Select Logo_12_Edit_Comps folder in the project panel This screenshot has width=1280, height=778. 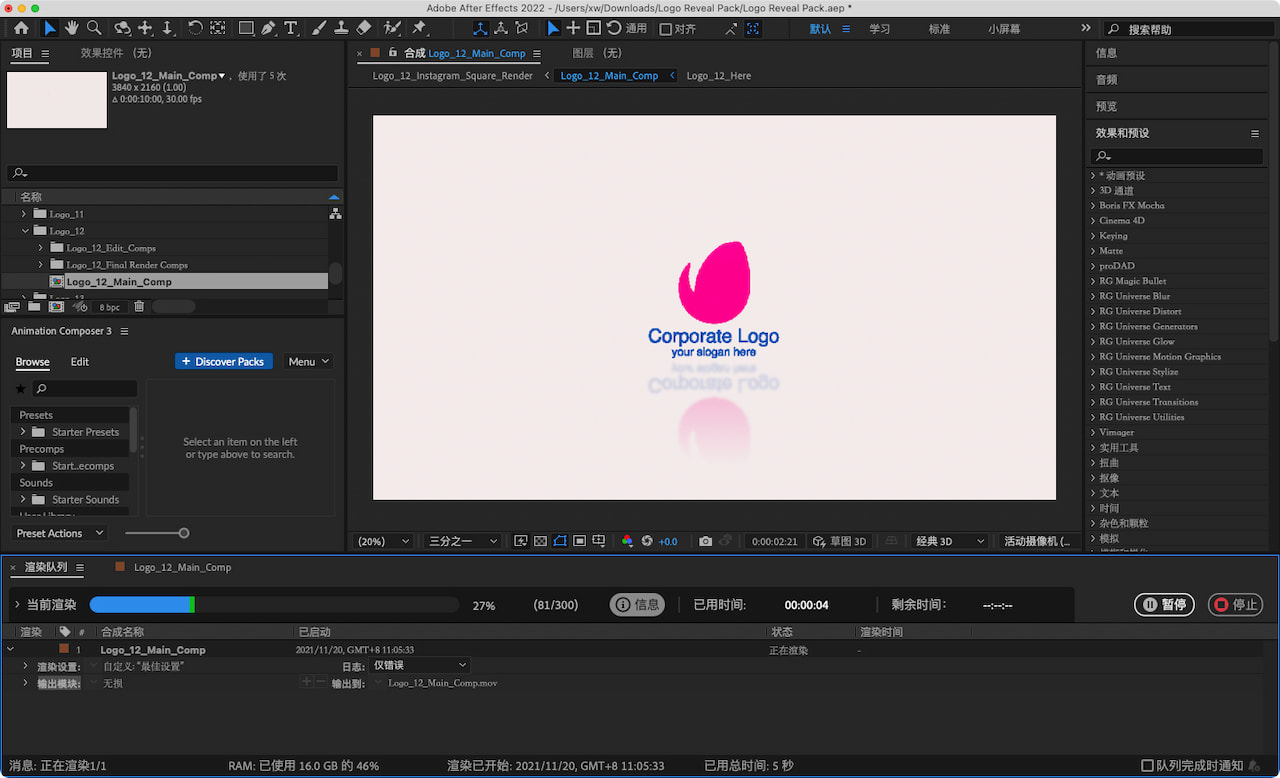pyautogui.click(x=113, y=247)
